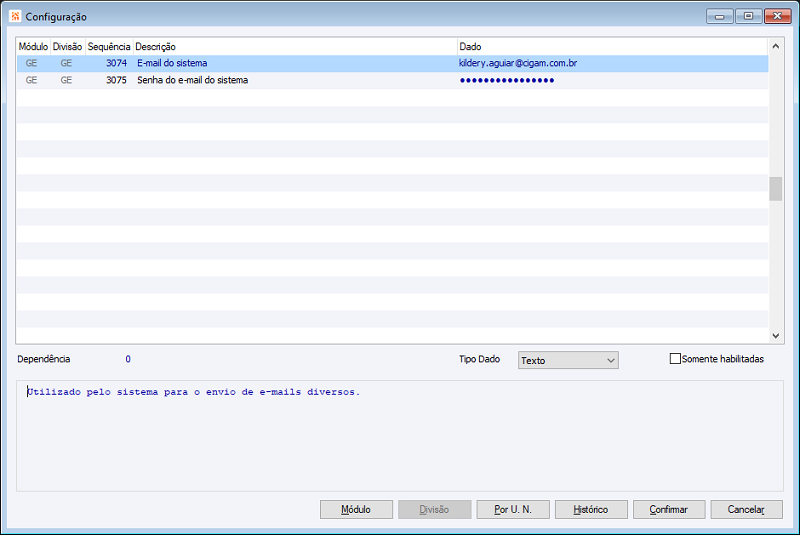Open the Histórico button
800x535 pixels.
click(591, 509)
